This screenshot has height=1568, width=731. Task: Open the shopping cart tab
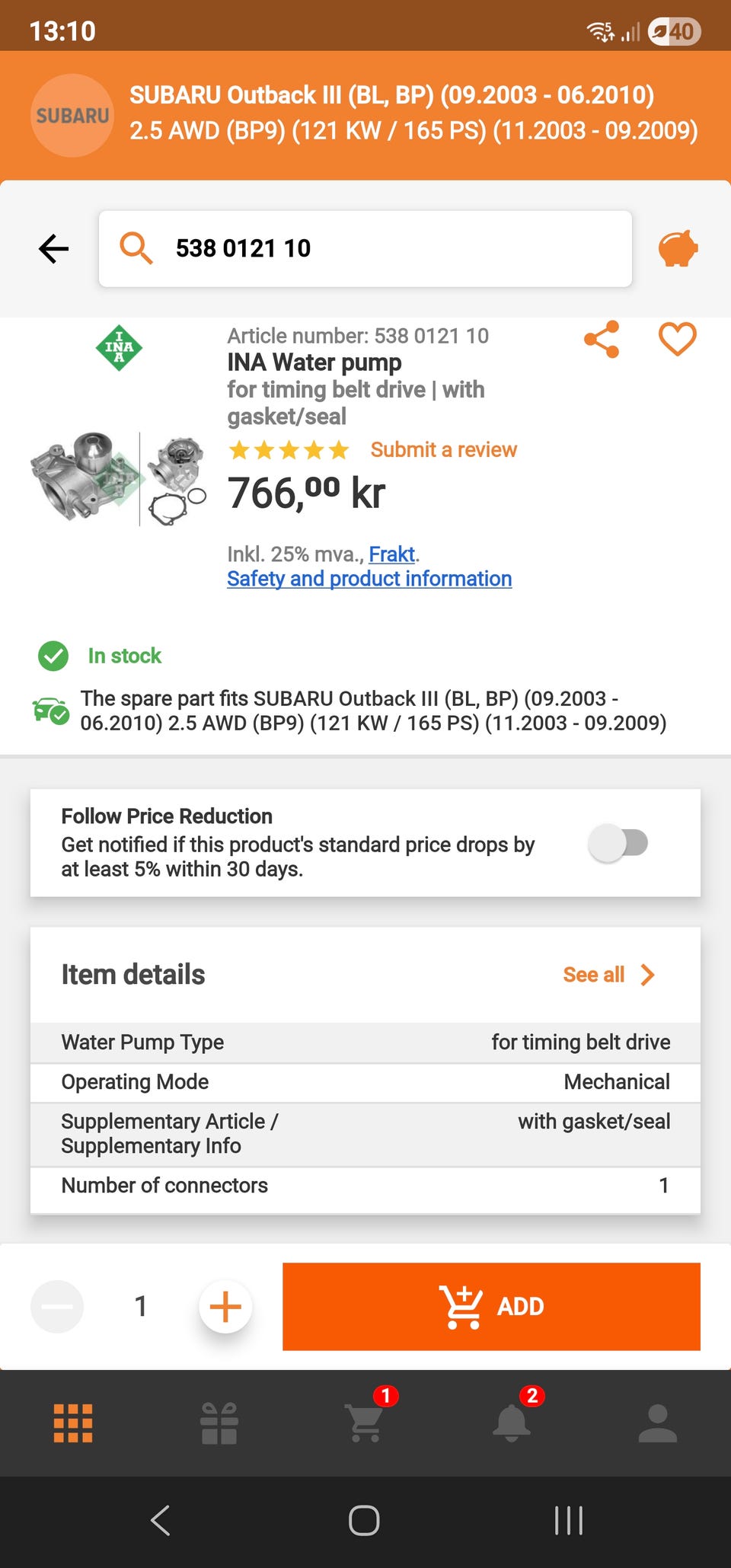coord(365,1422)
